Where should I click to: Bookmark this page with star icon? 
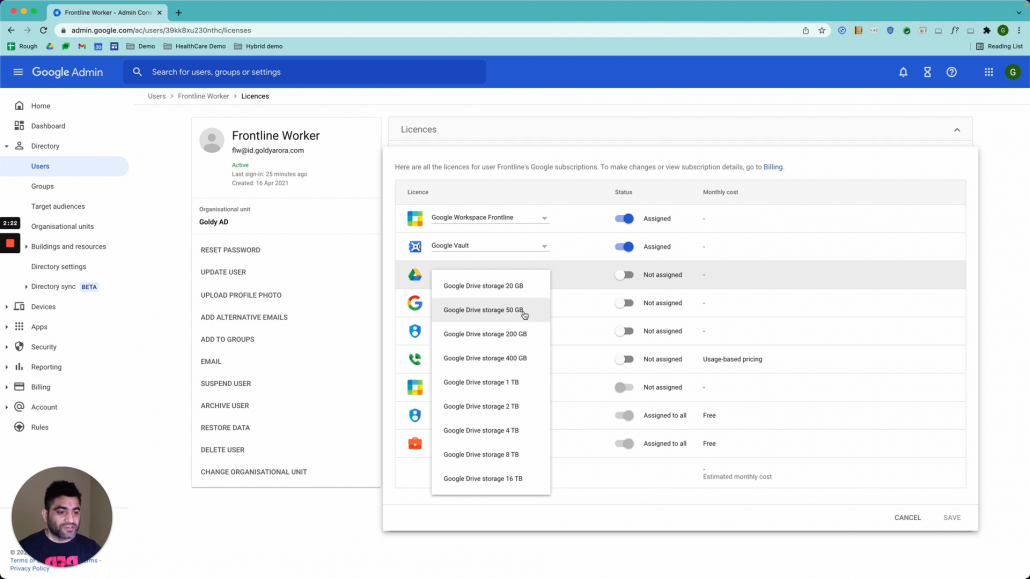(x=822, y=30)
